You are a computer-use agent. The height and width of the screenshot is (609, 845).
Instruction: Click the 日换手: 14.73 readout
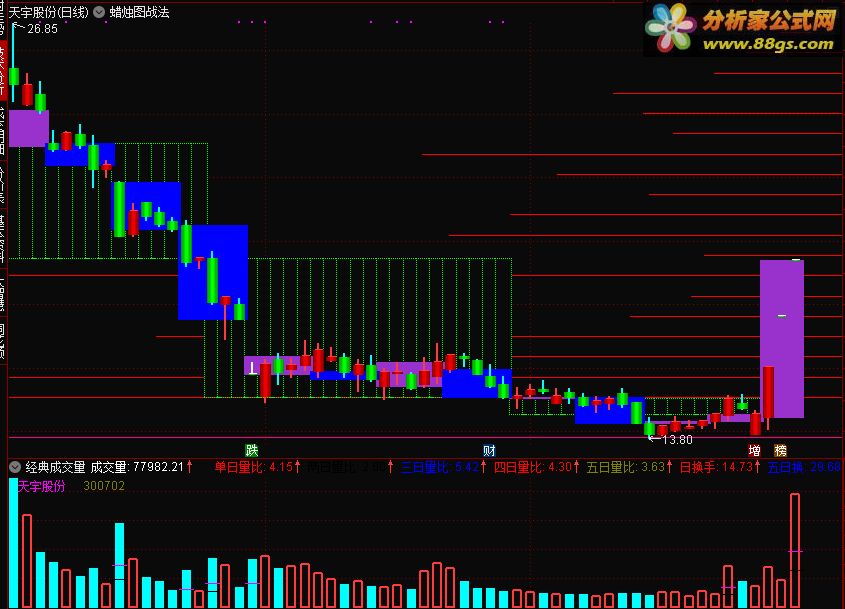click(716, 467)
